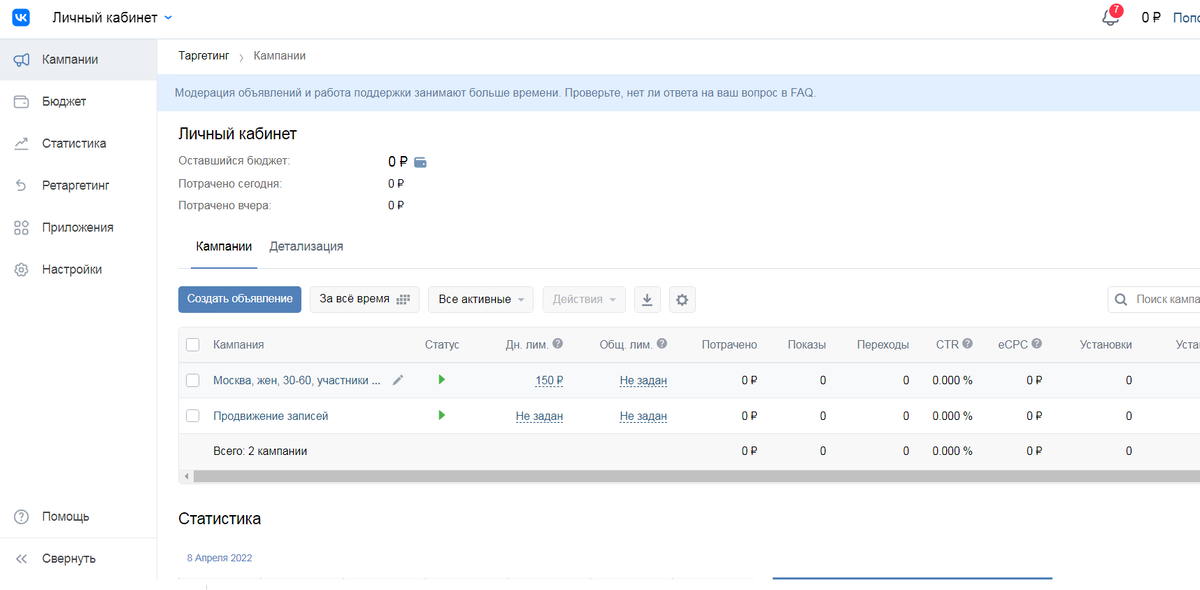Click the scrollbar left arrow

click(x=185, y=477)
